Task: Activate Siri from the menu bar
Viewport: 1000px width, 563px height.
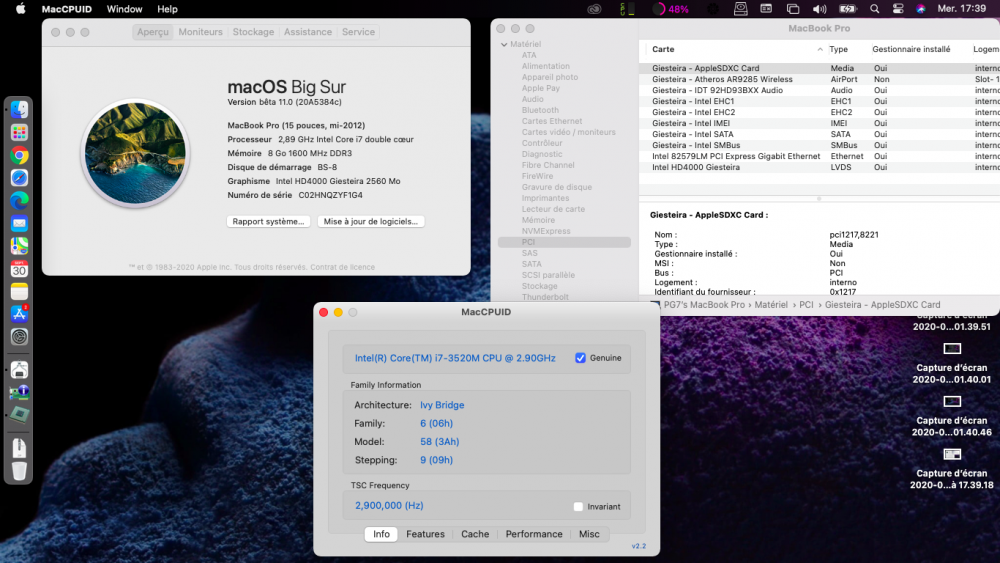Action: coord(920,9)
